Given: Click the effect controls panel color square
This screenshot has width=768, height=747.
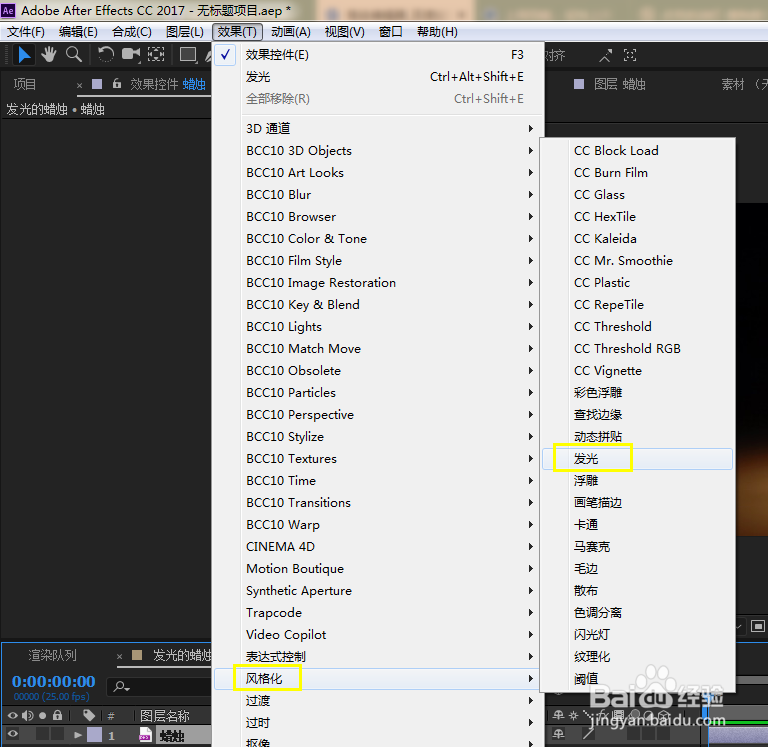Looking at the screenshot, I should click(97, 84).
